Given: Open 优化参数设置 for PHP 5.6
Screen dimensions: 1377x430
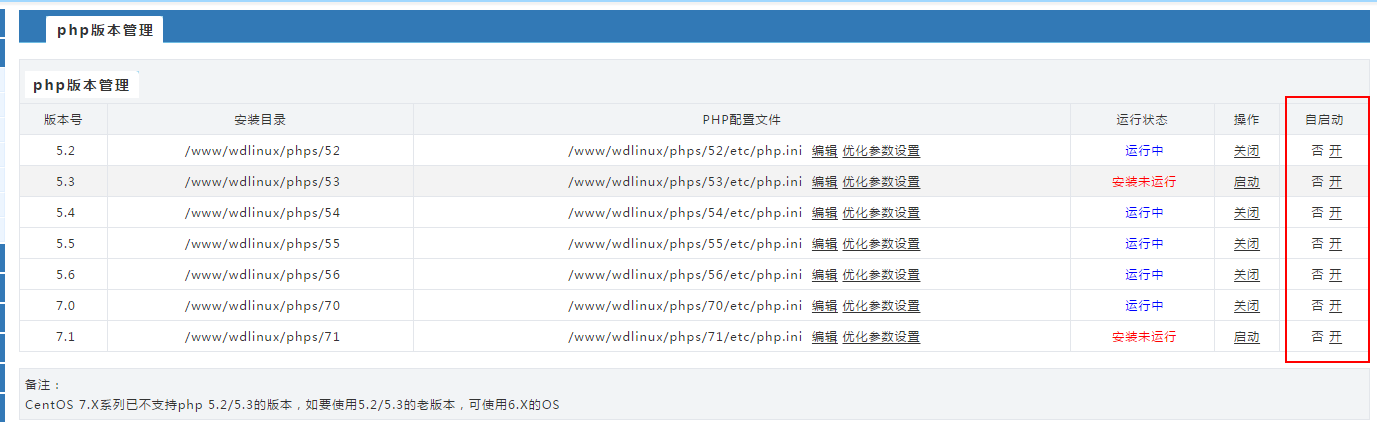Looking at the screenshot, I should click(881, 275).
